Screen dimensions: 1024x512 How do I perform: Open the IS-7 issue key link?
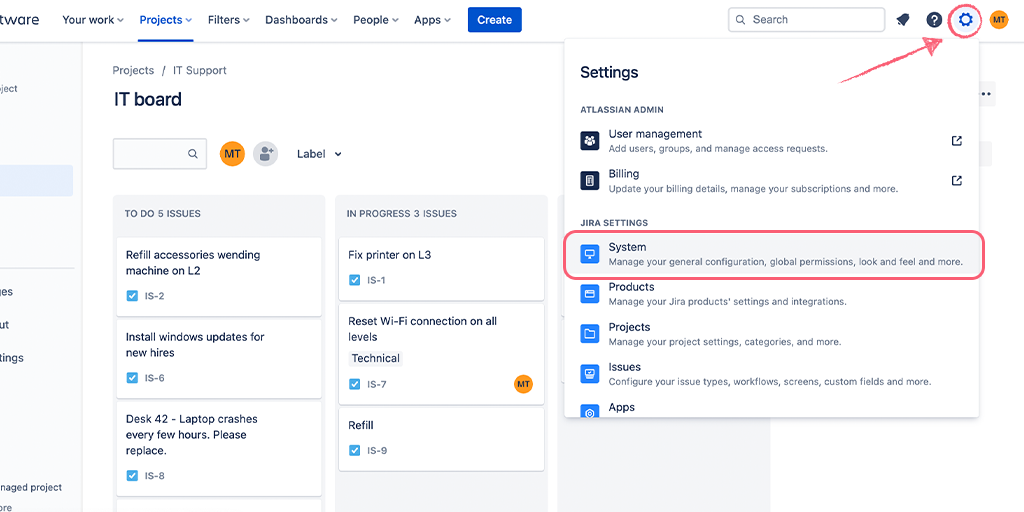click(x=377, y=384)
